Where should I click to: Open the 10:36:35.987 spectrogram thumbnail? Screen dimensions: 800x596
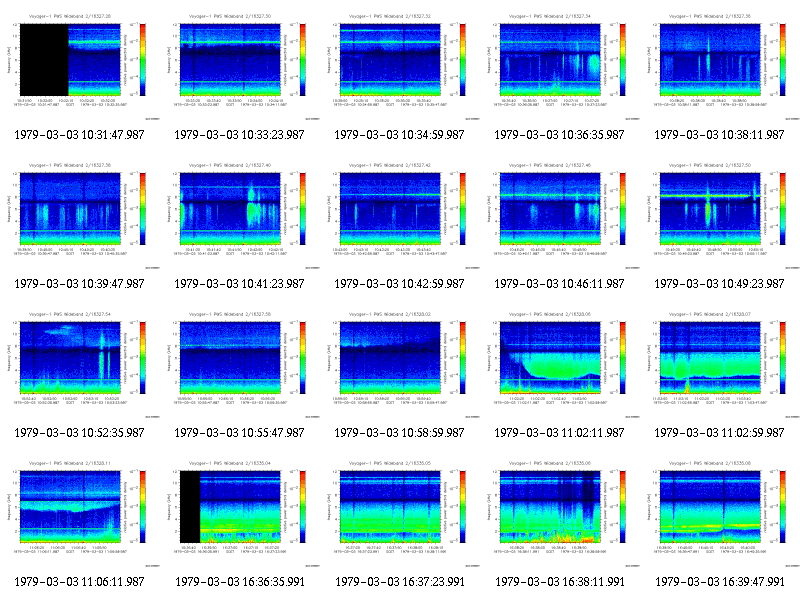coord(560,66)
